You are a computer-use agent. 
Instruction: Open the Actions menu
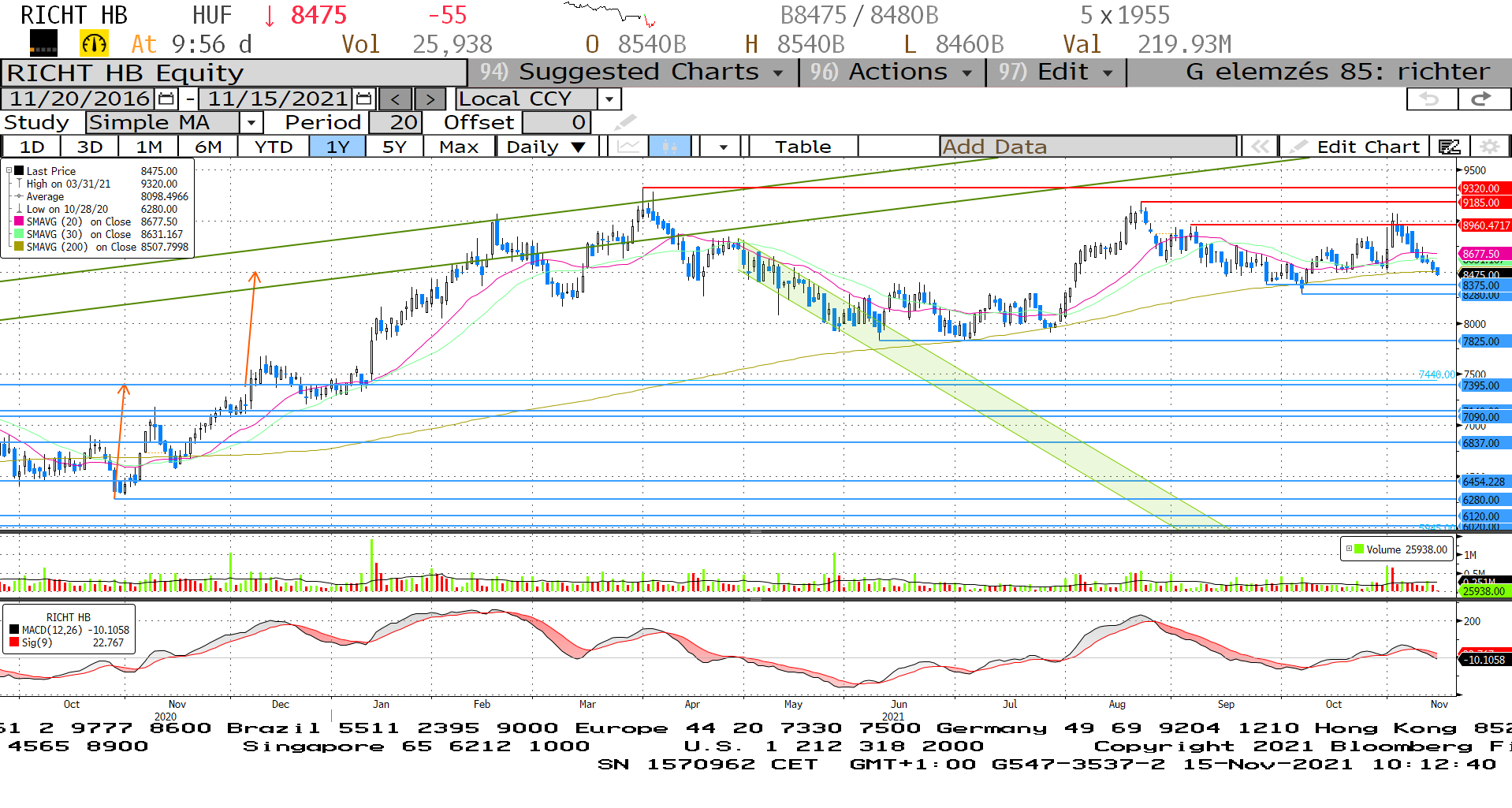click(x=892, y=73)
